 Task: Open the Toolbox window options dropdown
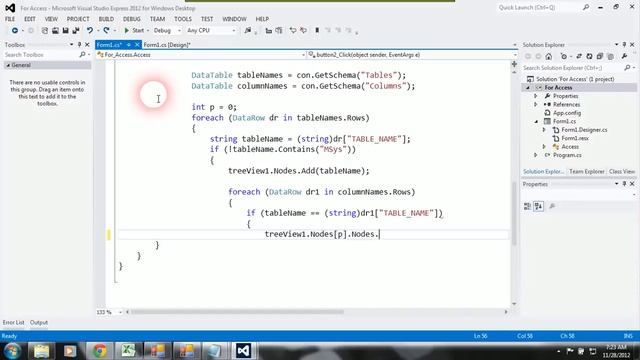point(71,44)
